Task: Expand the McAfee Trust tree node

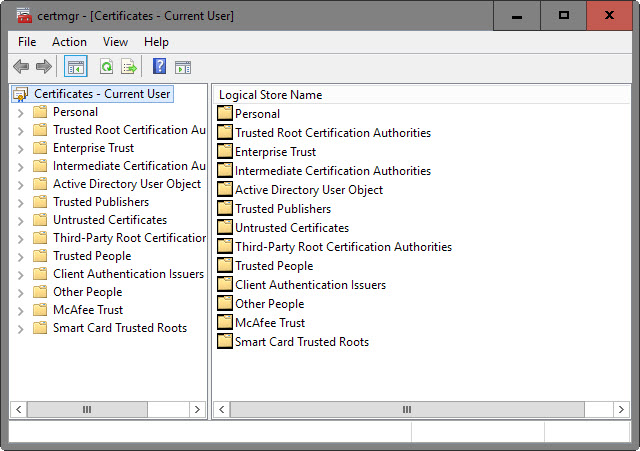Action: (x=20, y=311)
